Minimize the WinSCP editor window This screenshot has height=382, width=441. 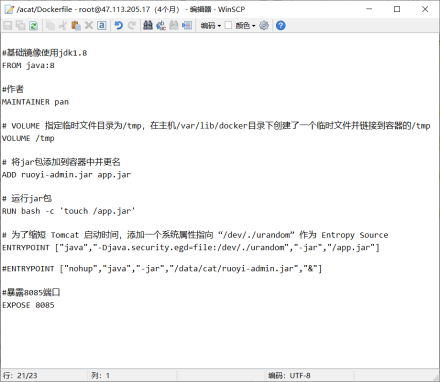click(x=369, y=9)
